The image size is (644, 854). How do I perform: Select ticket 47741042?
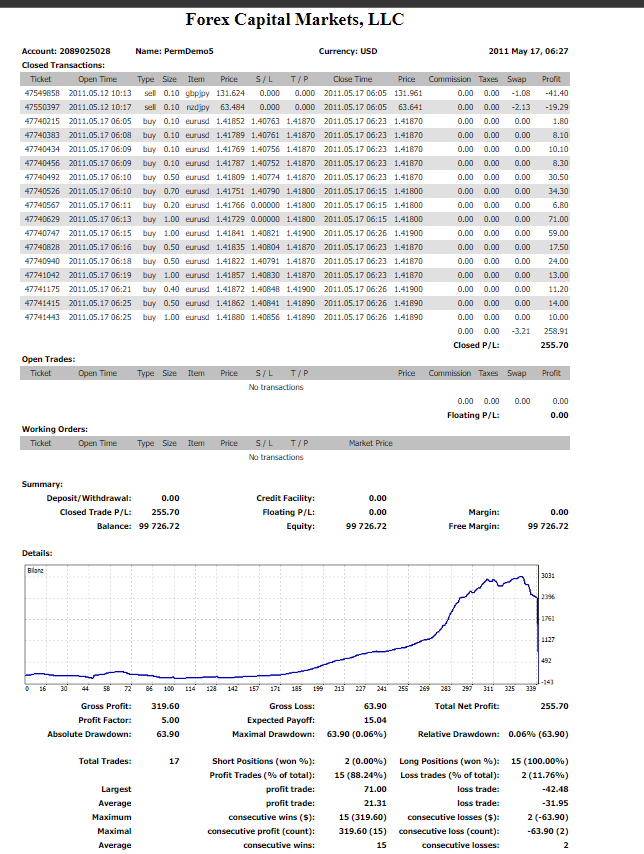tap(42, 276)
